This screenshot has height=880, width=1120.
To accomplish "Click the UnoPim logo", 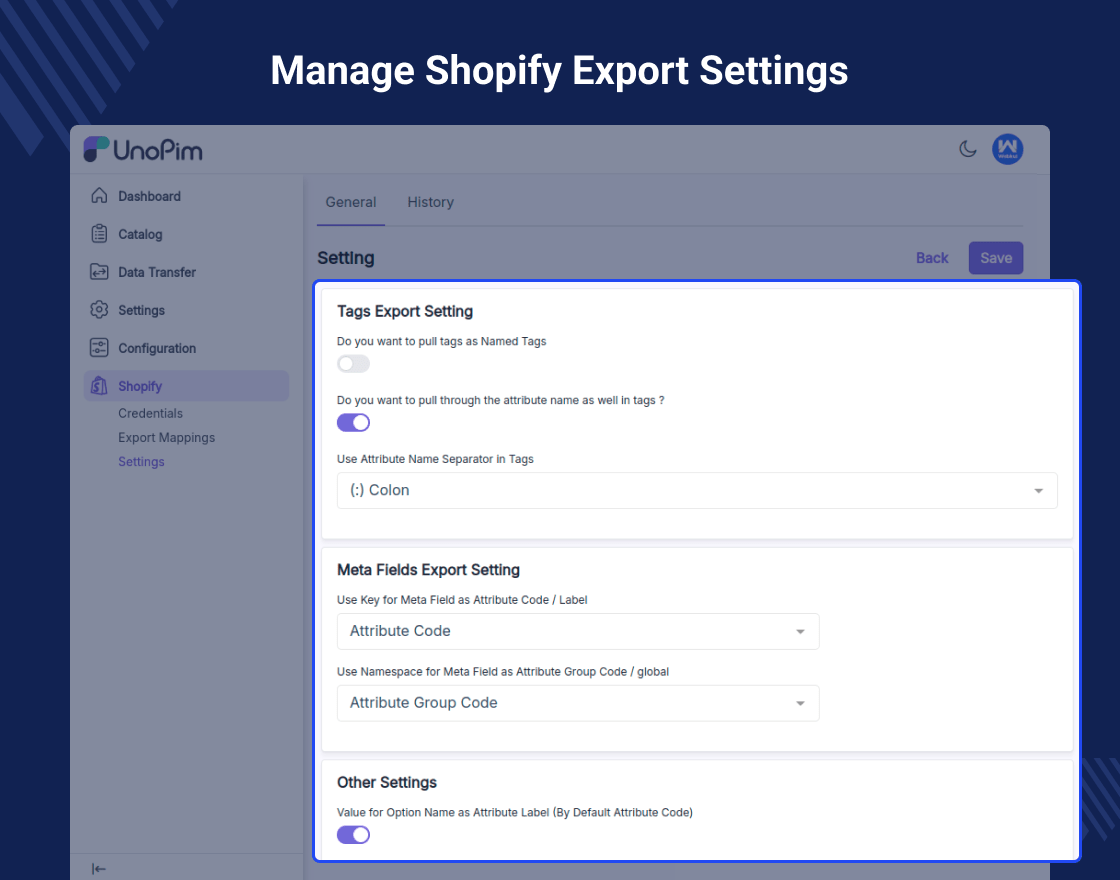I will click(x=143, y=149).
